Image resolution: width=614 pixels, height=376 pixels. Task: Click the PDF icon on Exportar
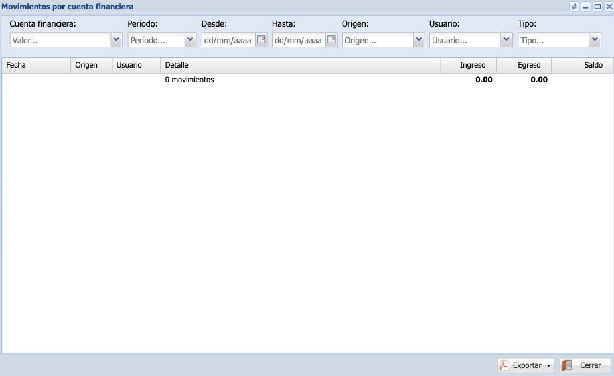[504, 365]
